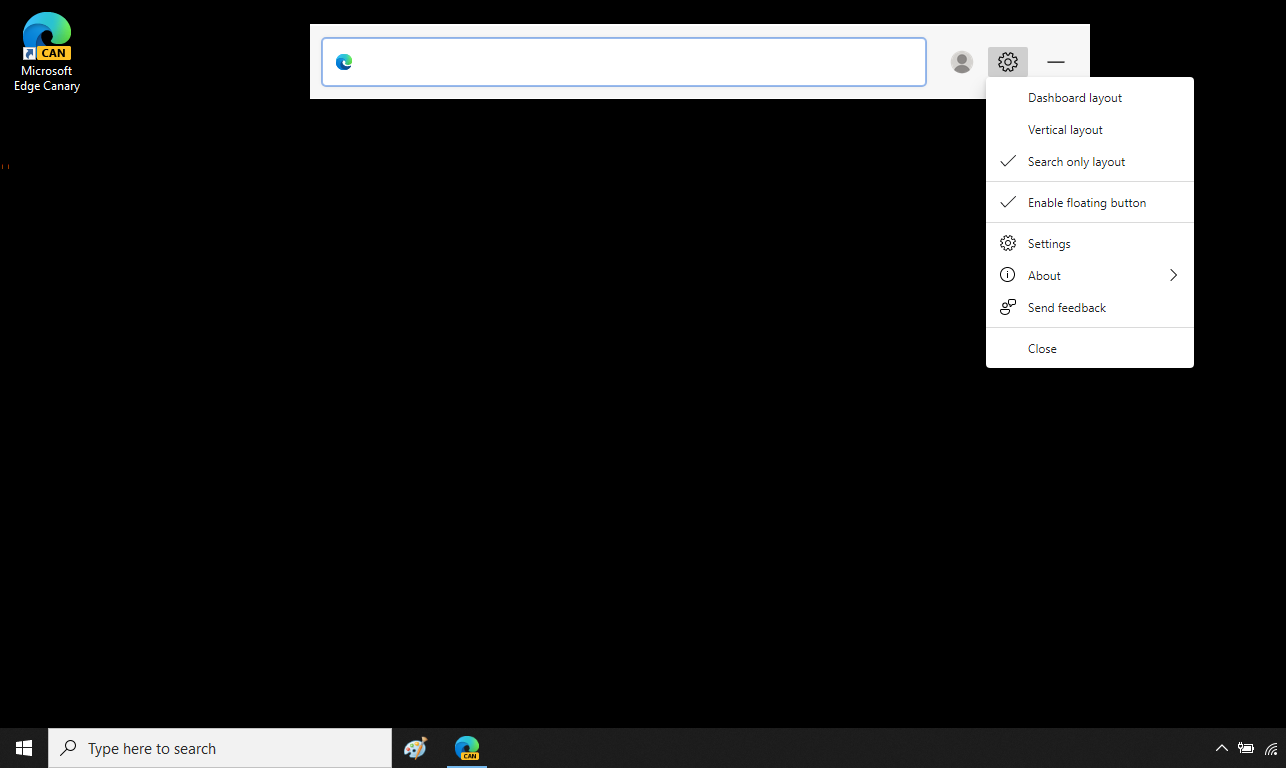Launch Microsoft Edge Canary from the desktop icon
The image size is (1286, 768).
[x=46, y=36]
